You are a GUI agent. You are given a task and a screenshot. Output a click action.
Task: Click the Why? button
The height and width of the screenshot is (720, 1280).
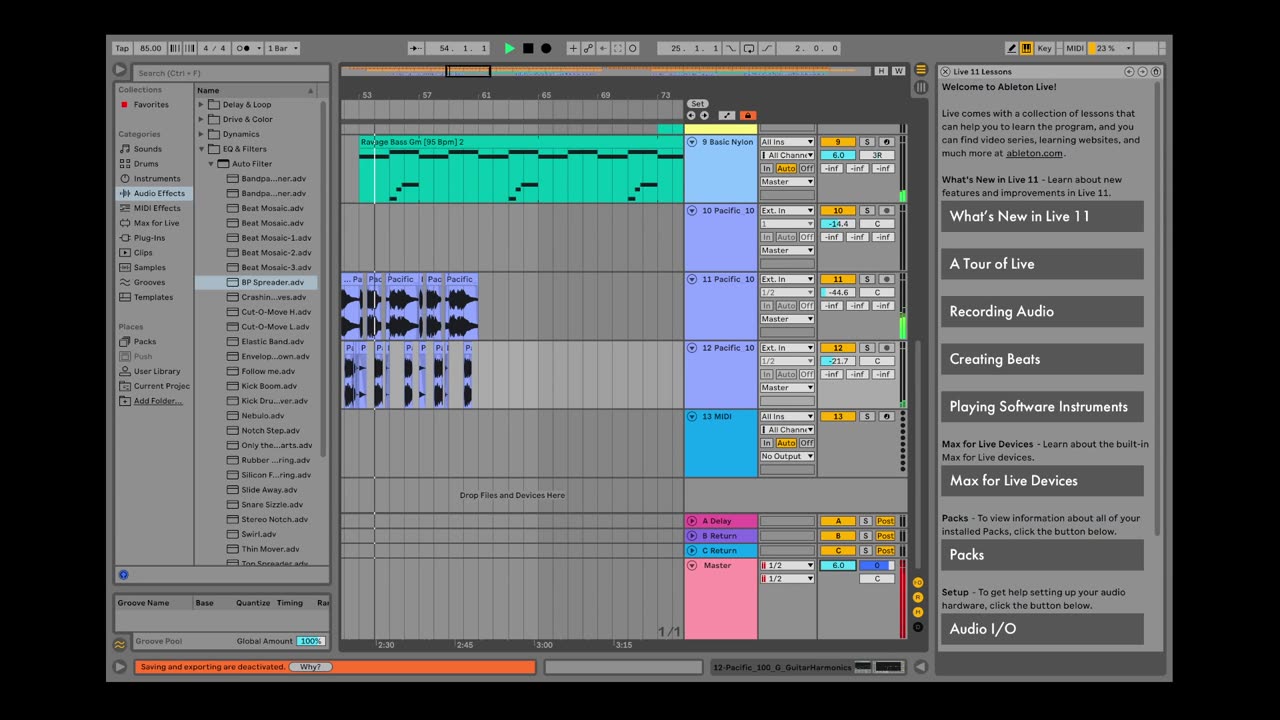(x=310, y=667)
